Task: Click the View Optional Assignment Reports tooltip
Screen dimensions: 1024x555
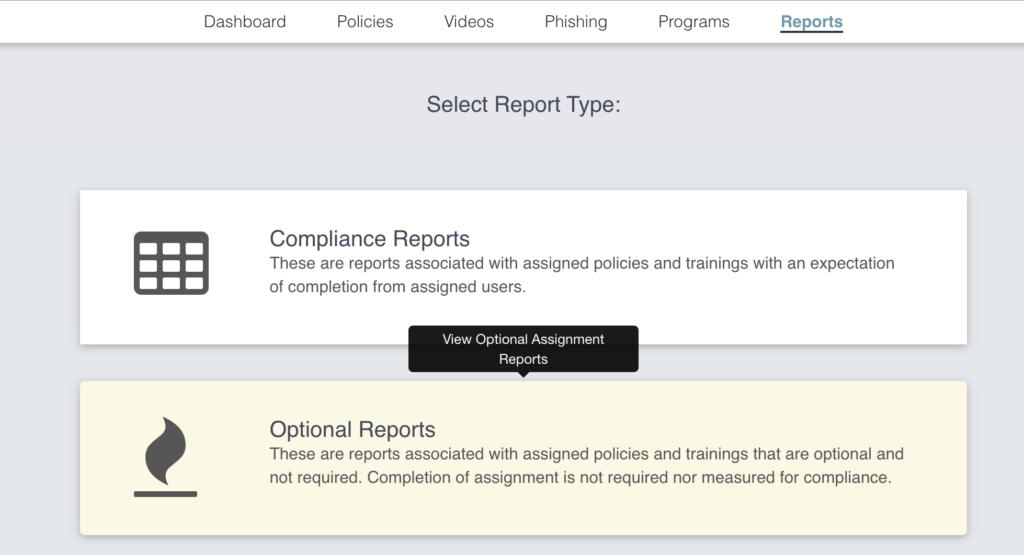Action: [x=523, y=349]
